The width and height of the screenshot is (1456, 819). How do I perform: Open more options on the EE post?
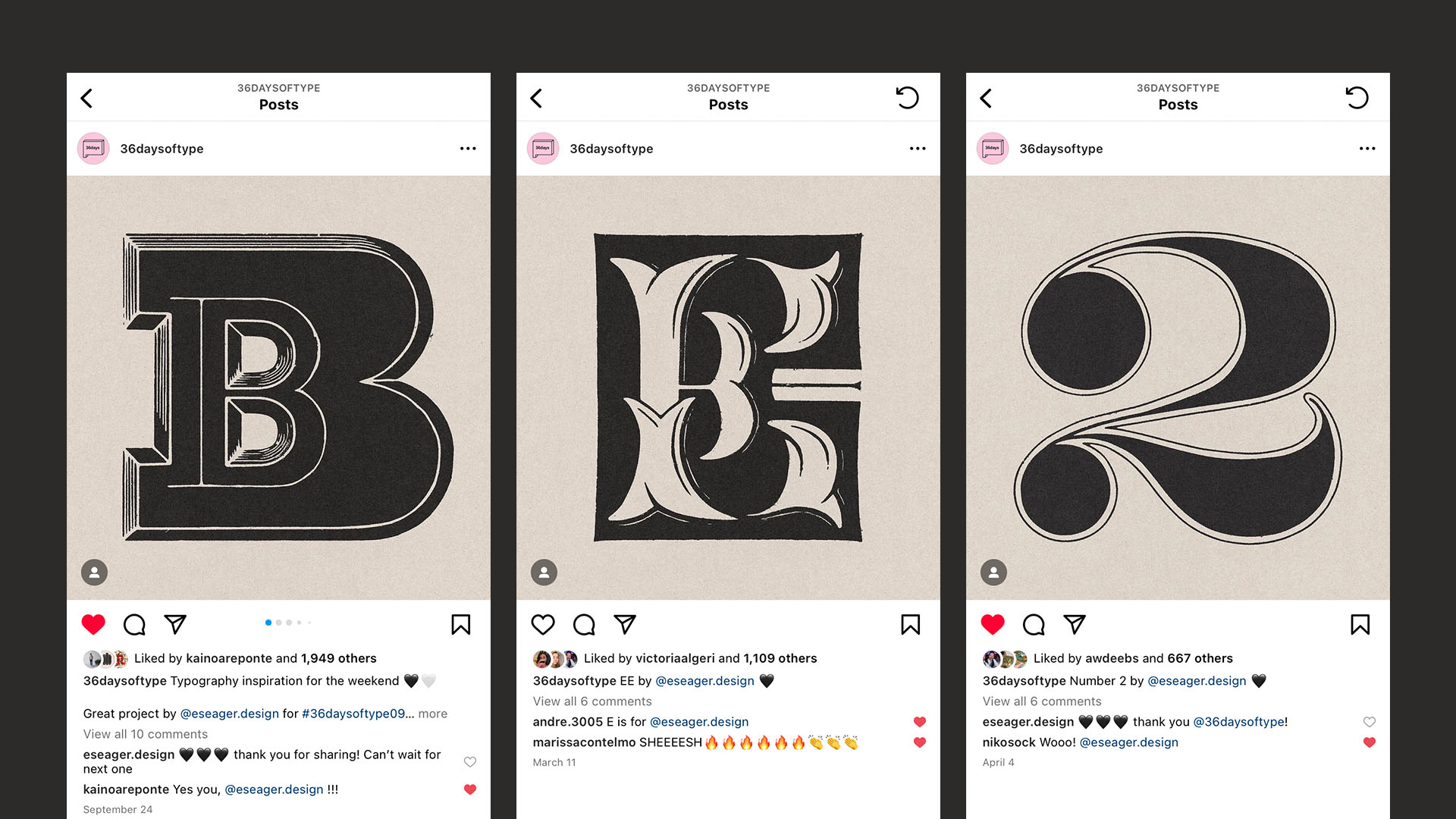tap(918, 149)
